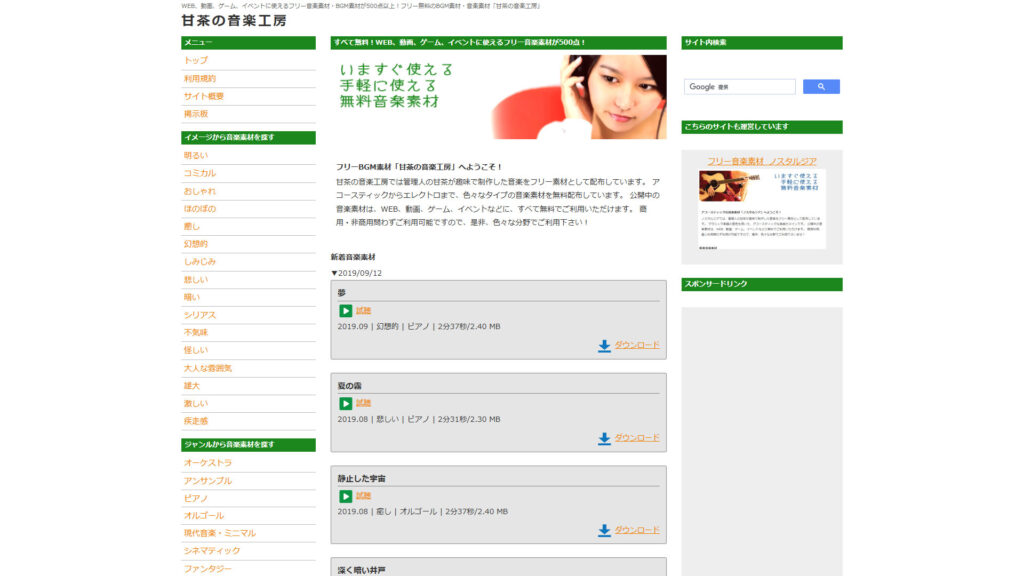Browse ファンタジー genre
This screenshot has width=1024, height=576.
[x=208, y=569]
